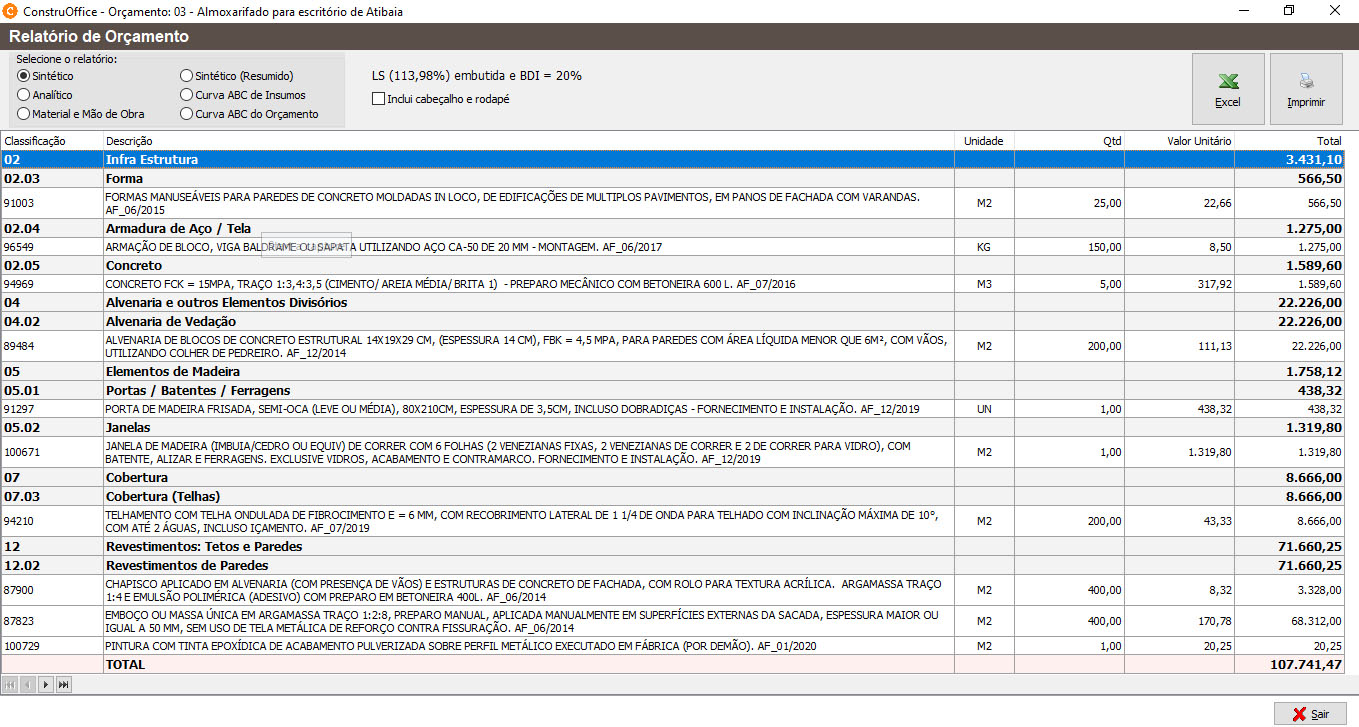1359x727 pixels.
Task: Select Revestimentos: Tetos e Paredes row
Action: coord(673,547)
